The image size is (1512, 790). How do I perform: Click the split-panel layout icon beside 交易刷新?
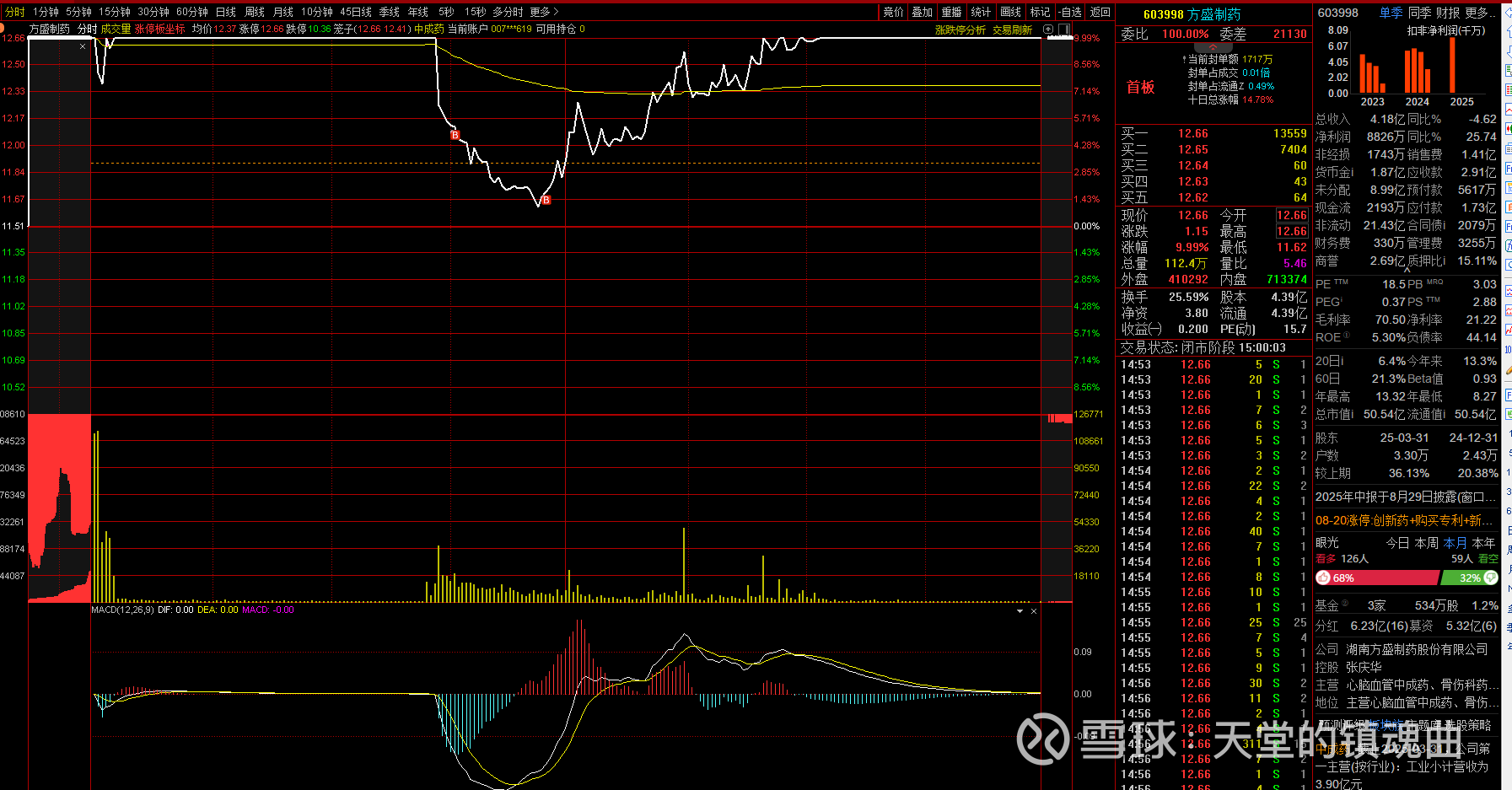click(1064, 30)
